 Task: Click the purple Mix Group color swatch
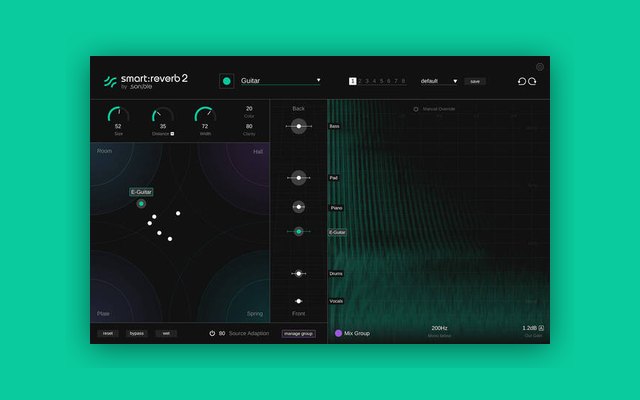[338, 333]
